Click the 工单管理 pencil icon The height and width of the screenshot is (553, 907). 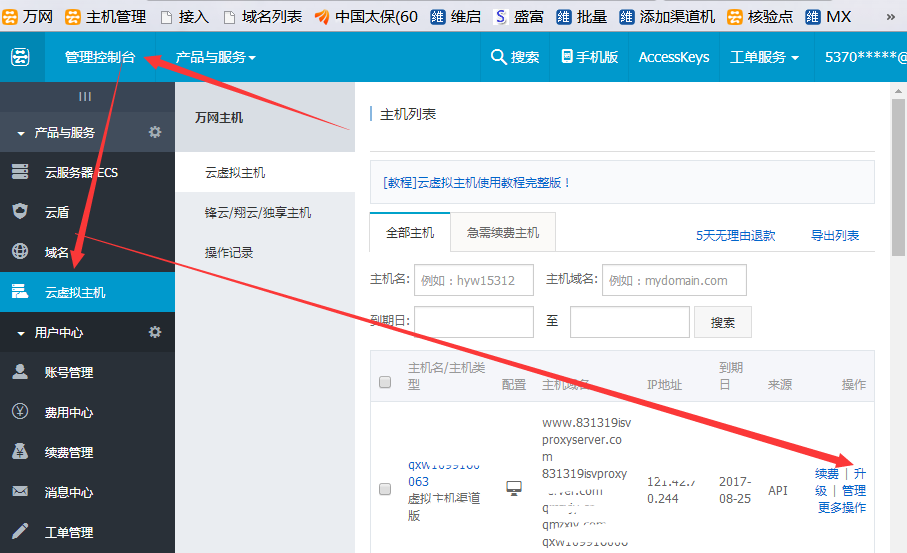pos(20,531)
